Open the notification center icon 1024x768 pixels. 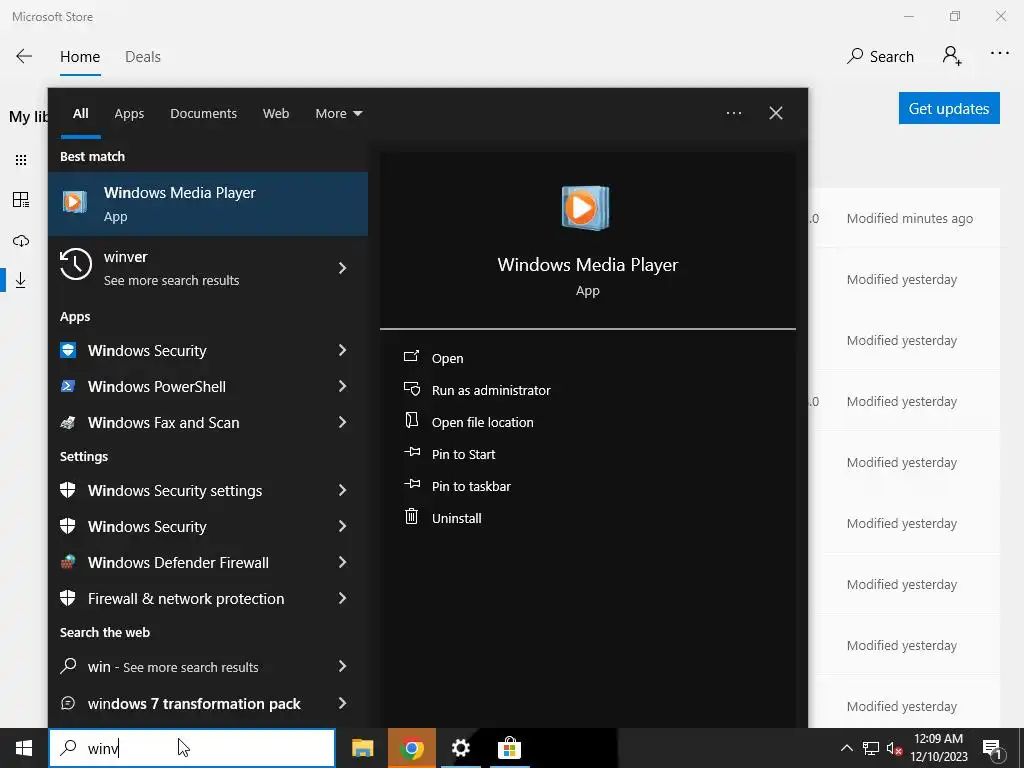click(x=993, y=749)
